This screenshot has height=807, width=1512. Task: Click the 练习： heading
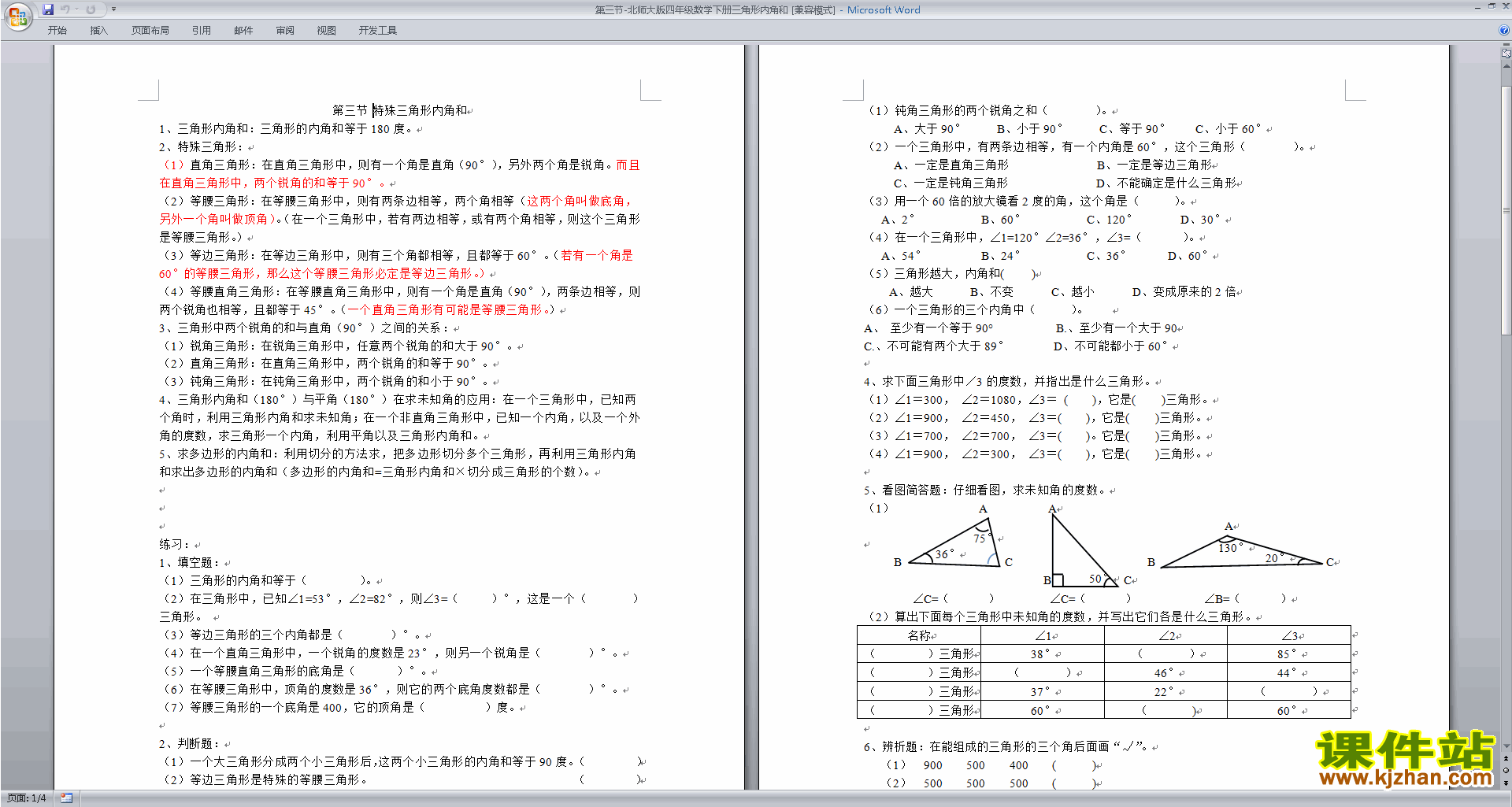point(175,544)
